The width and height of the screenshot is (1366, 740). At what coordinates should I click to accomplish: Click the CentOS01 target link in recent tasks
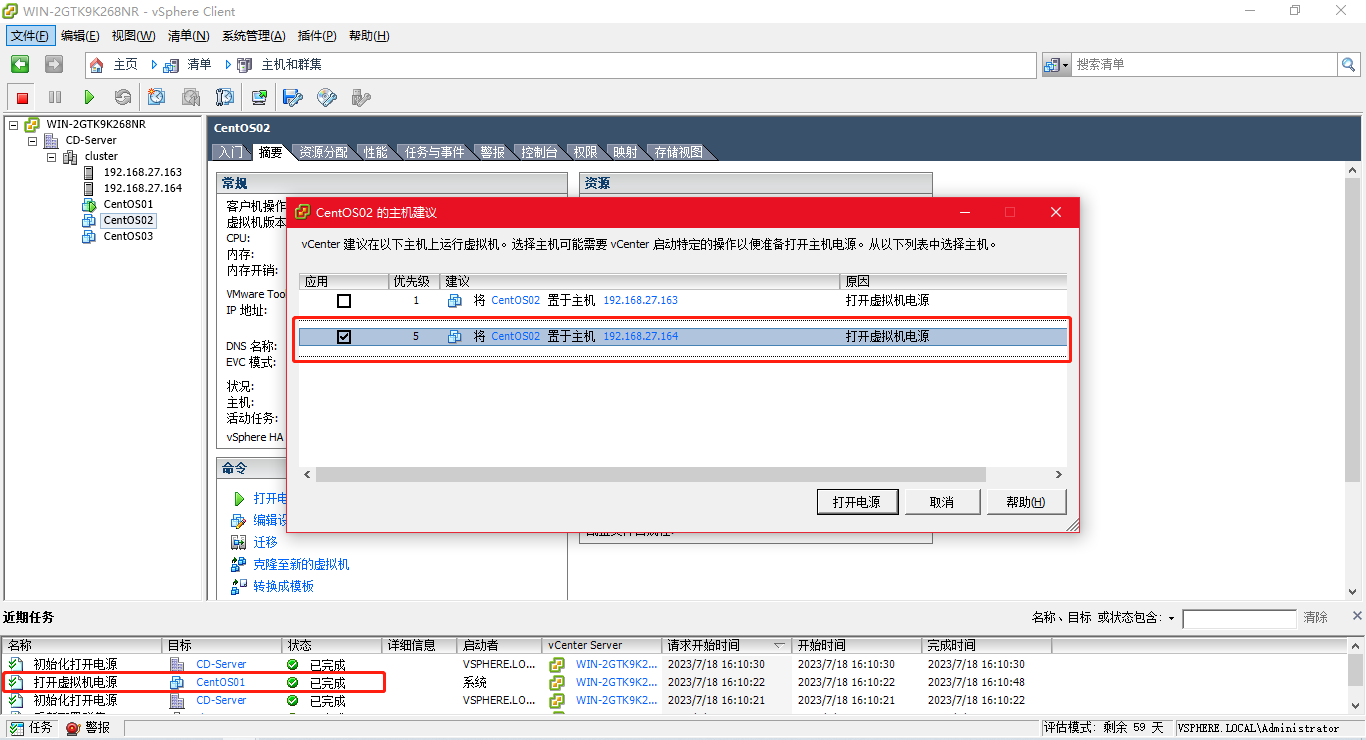click(x=220, y=682)
